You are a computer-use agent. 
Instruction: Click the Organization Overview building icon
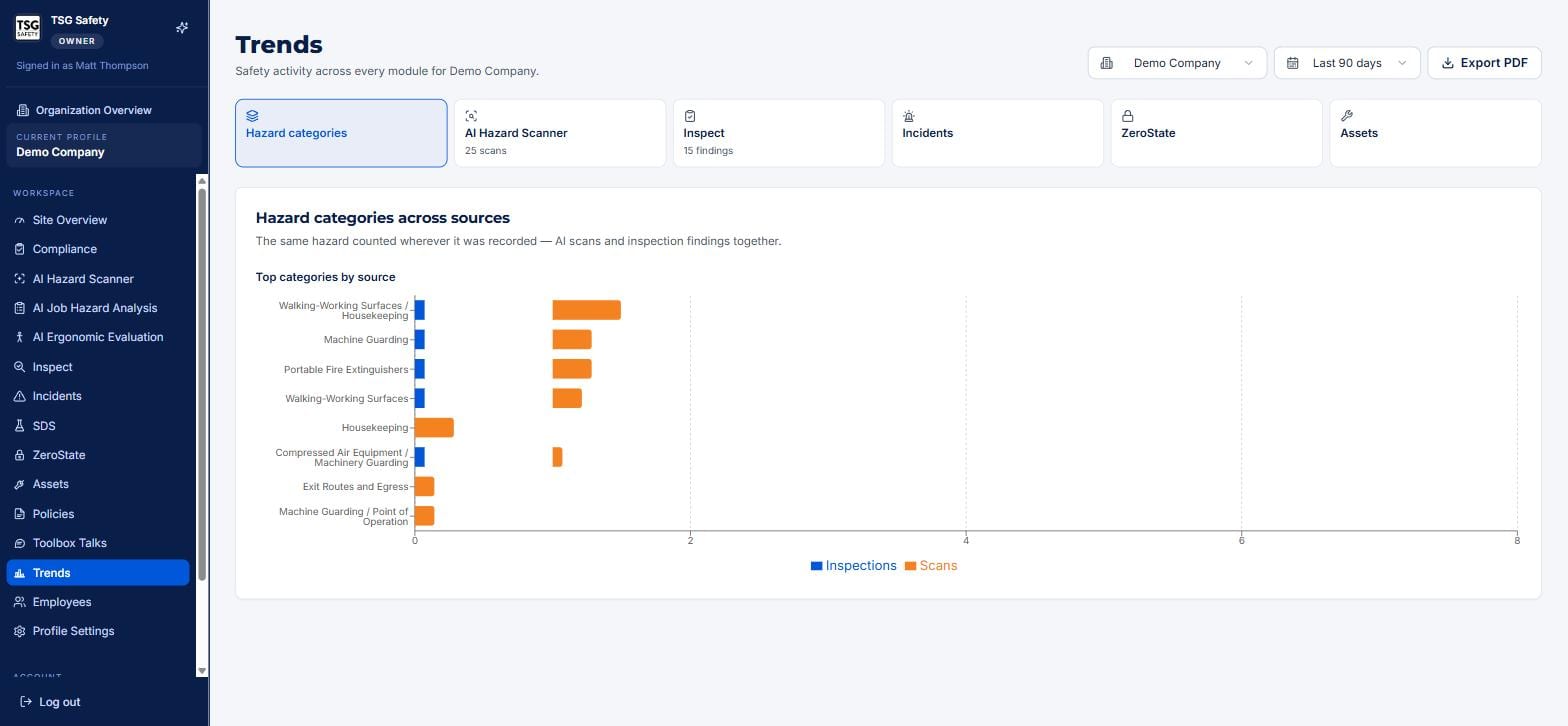[23, 110]
